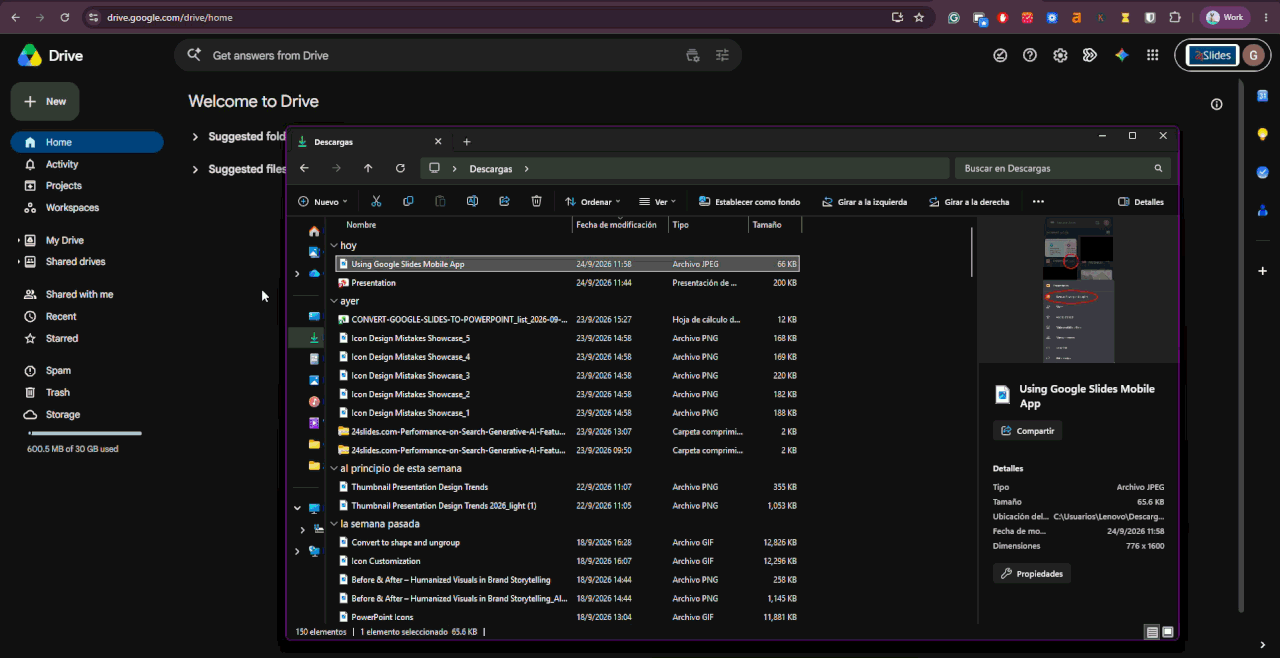The height and width of the screenshot is (658, 1280).
Task: Click 'Establecer como fondo' in Explorer toolbar
Action: point(750,202)
